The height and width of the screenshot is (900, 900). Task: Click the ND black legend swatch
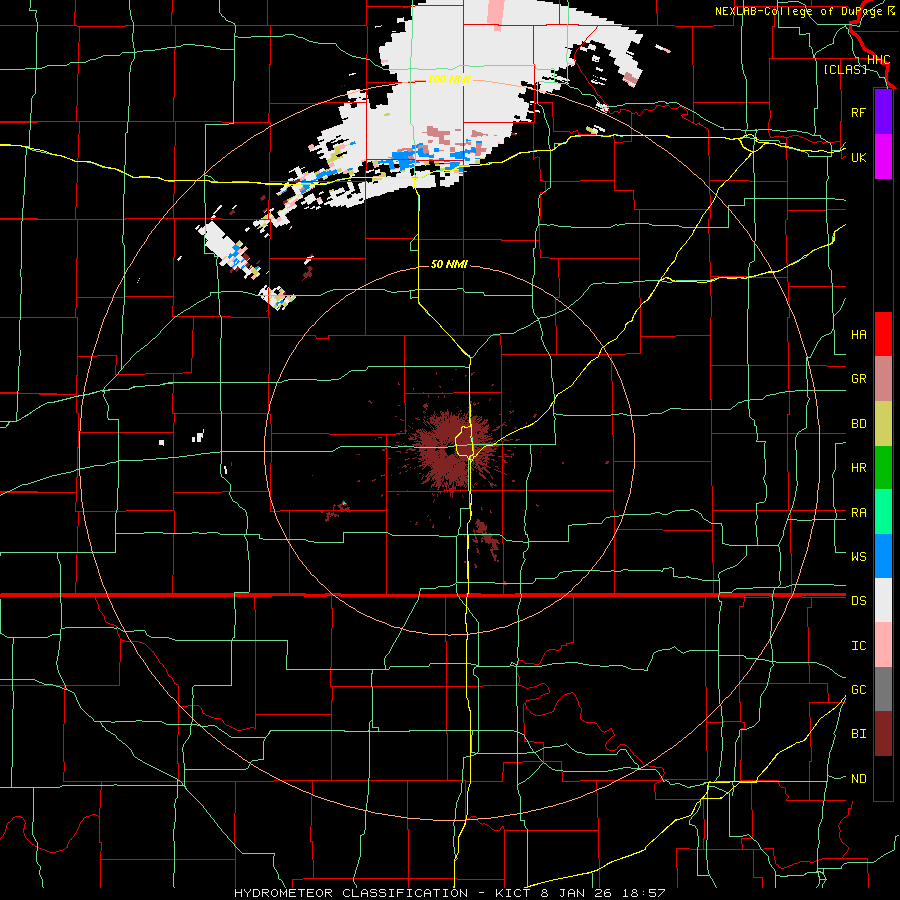(883, 778)
